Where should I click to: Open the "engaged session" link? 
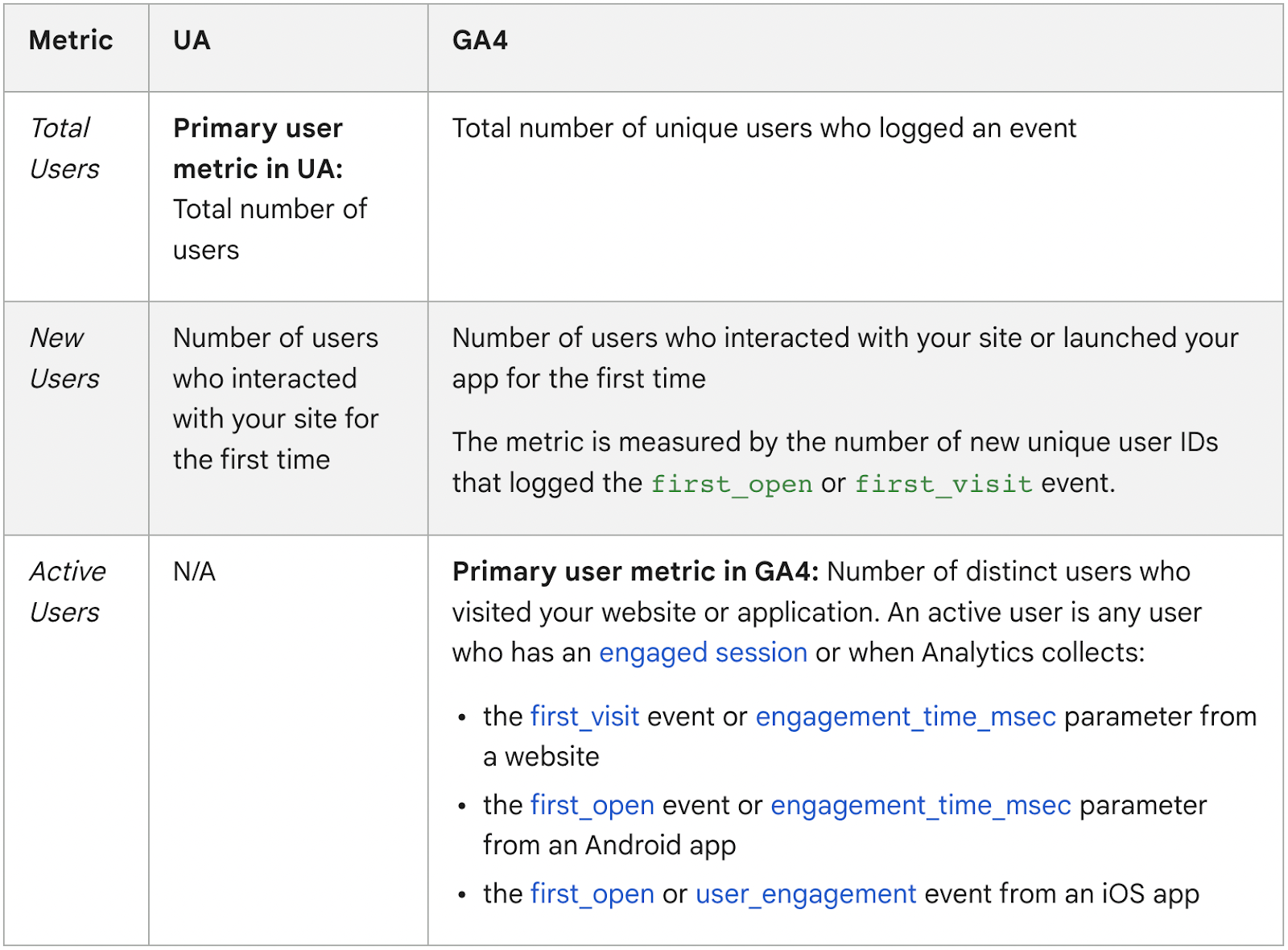pyautogui.click(x=703, y=652)
